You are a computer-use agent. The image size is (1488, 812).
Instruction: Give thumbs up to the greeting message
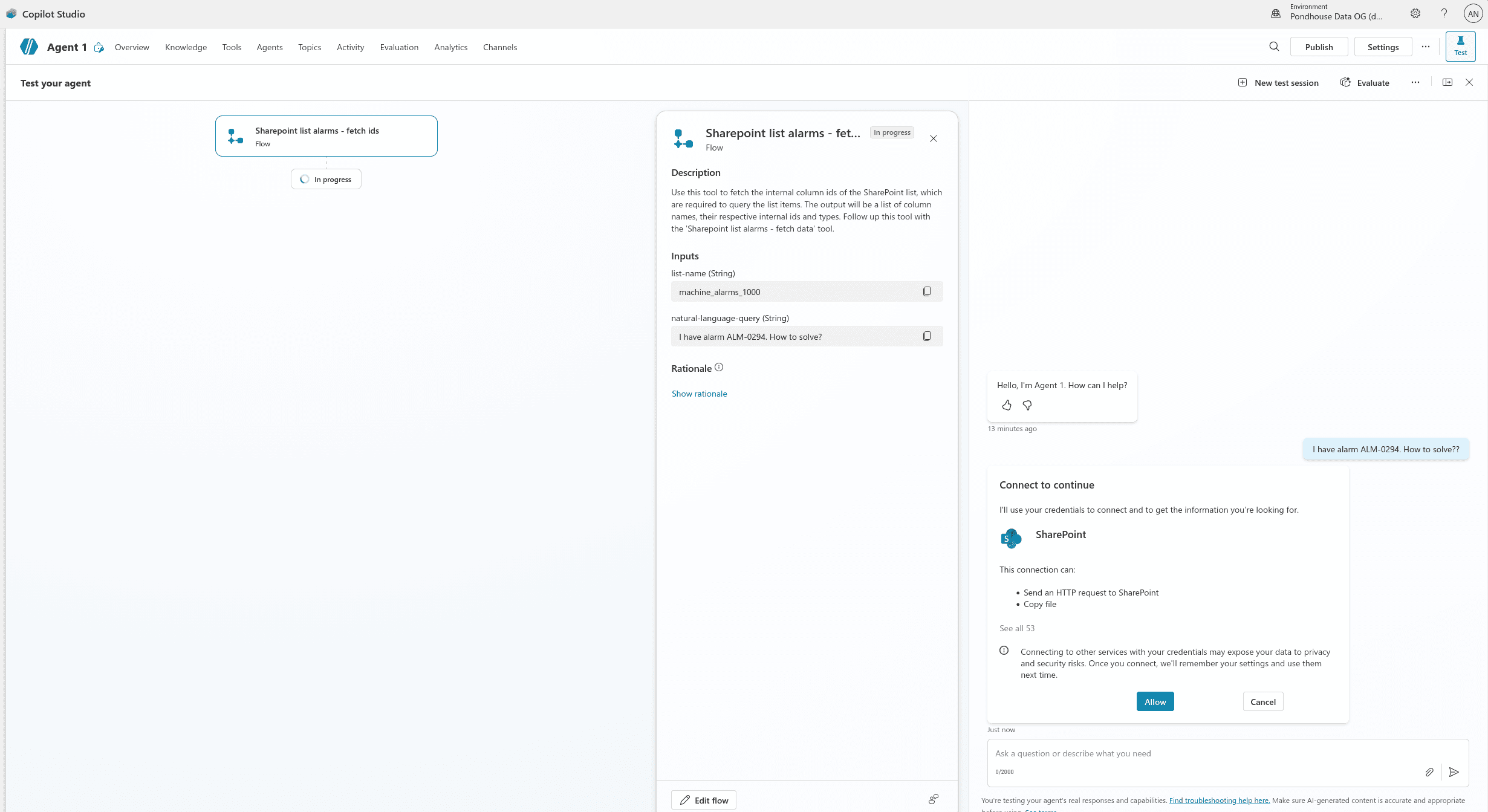coord(1007,405)
